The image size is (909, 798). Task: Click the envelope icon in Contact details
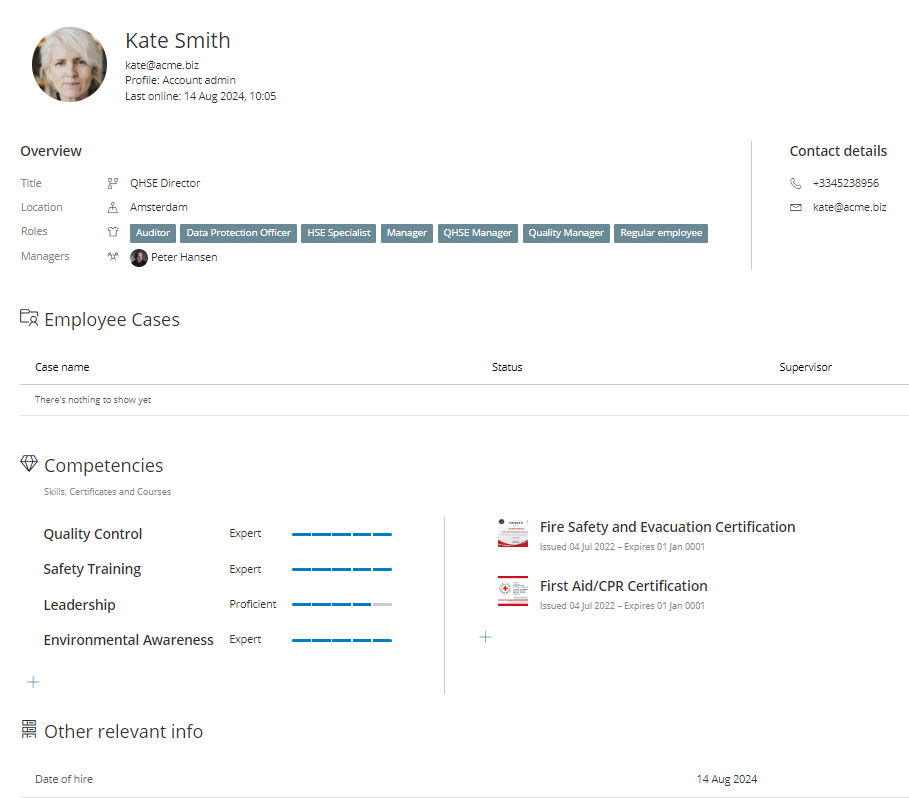(796, 207)
